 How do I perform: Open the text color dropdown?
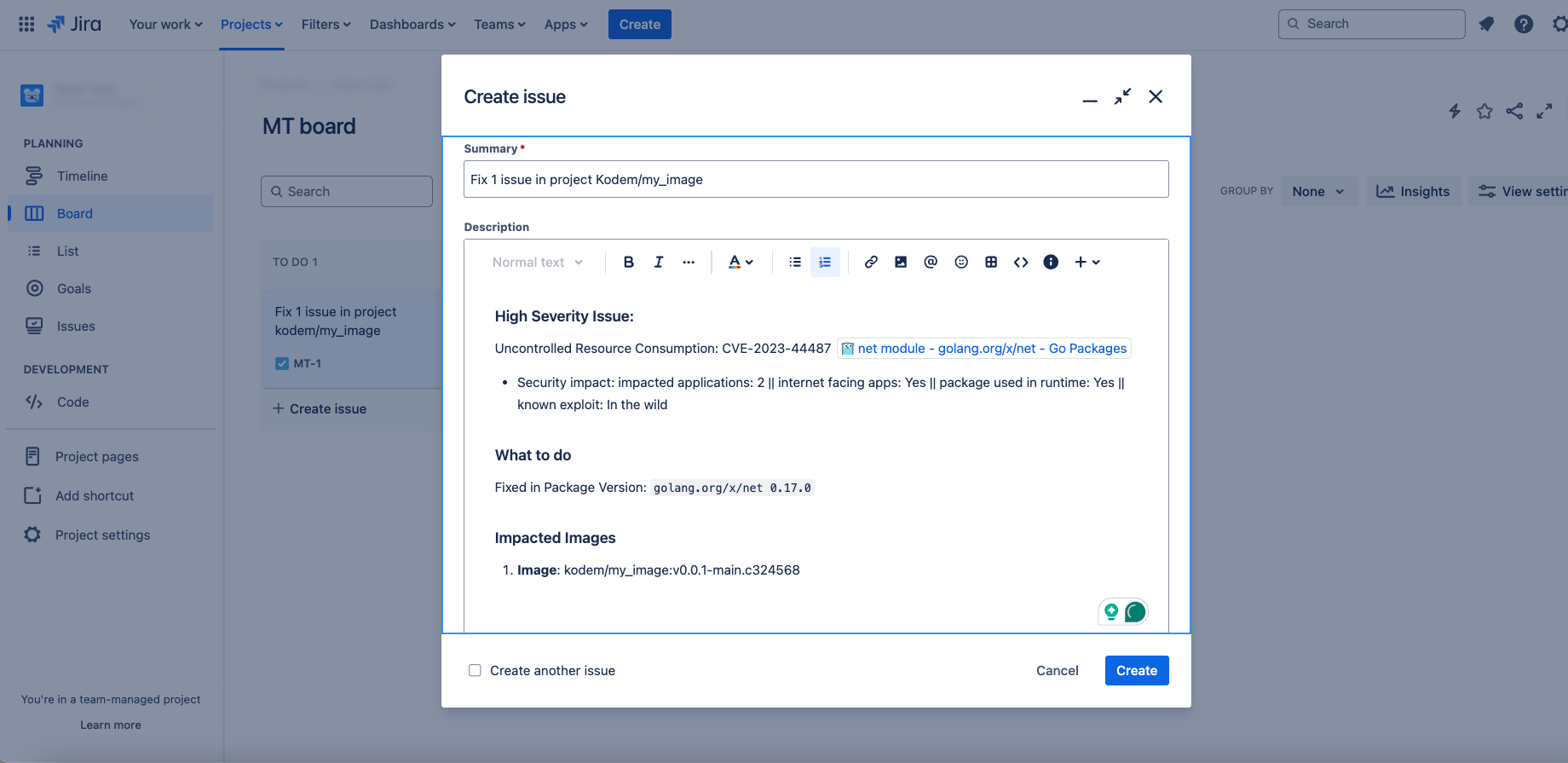[x=741, y=262]
